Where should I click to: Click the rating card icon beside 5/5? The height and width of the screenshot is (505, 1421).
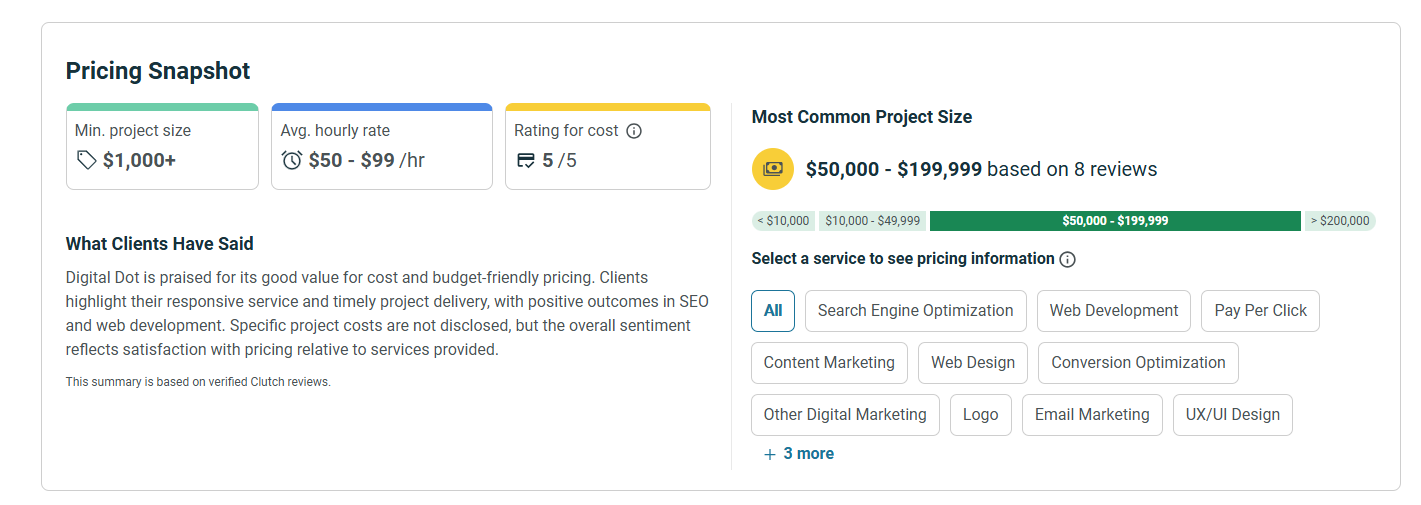[x=526, y=160]
